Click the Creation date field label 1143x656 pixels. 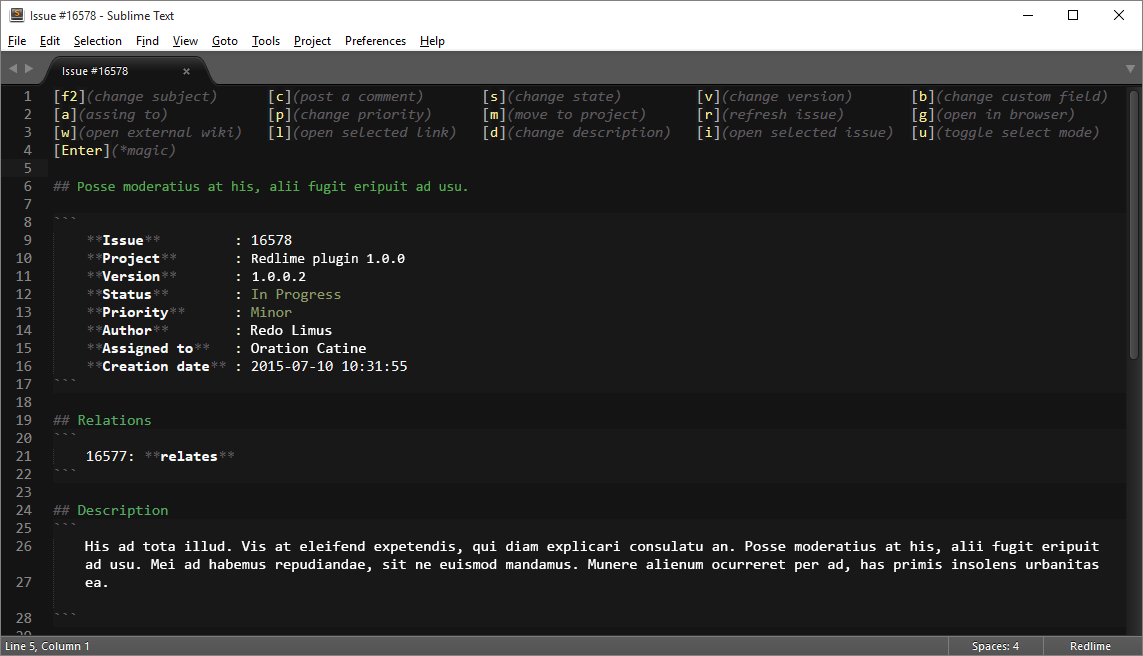pyautogui.click(x=156, y=367)
